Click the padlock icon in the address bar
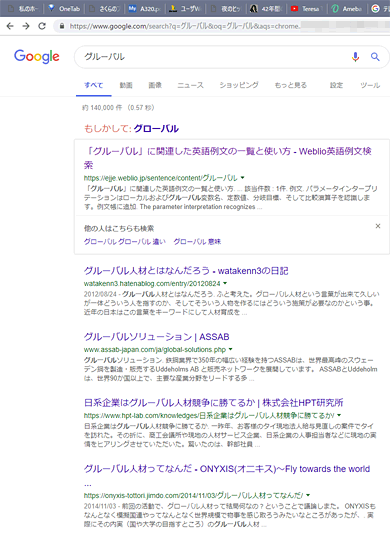390x540 pixels. click(x=62, y=26)
